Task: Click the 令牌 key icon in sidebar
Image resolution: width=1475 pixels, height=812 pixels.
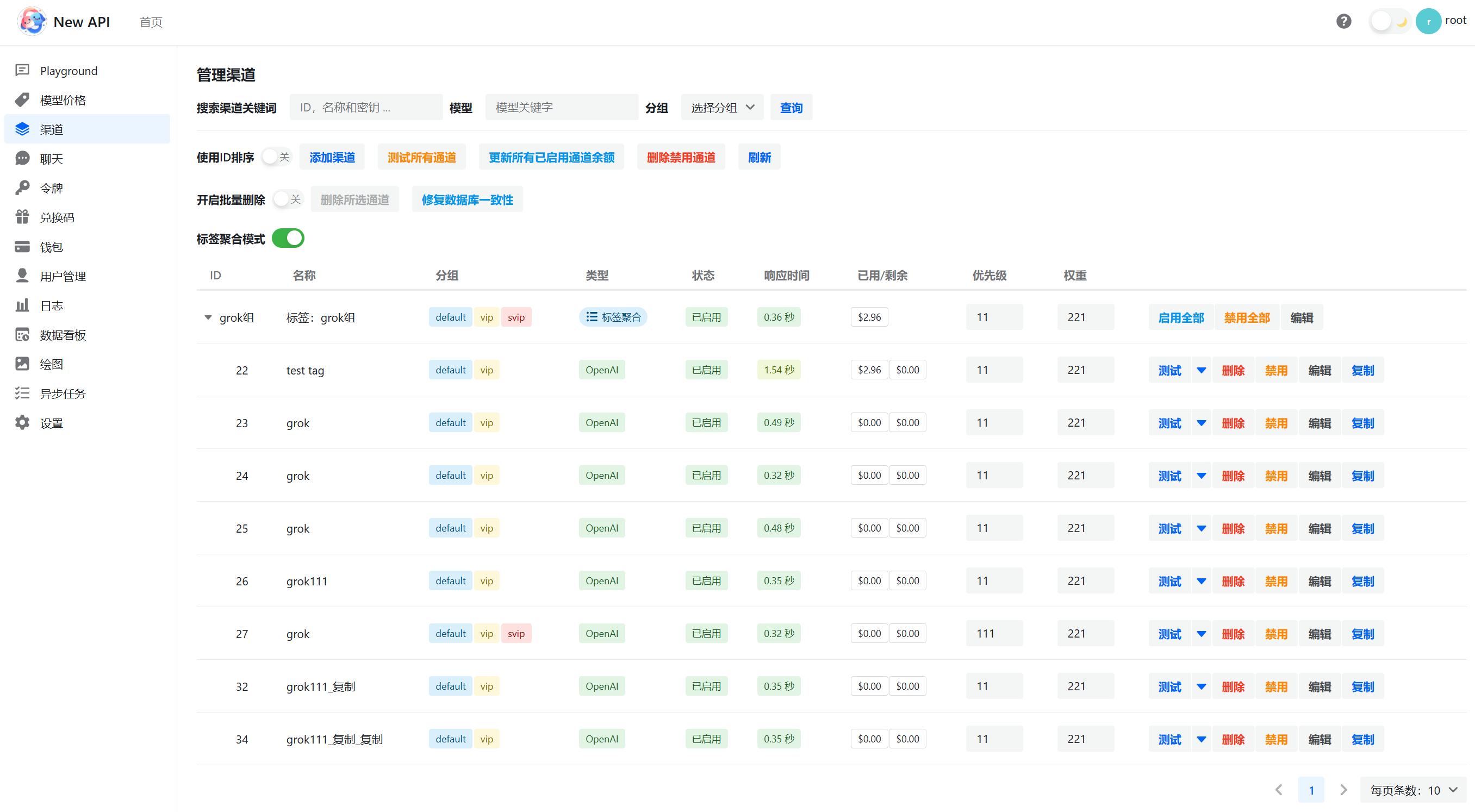Action: (x=22, y=188)
